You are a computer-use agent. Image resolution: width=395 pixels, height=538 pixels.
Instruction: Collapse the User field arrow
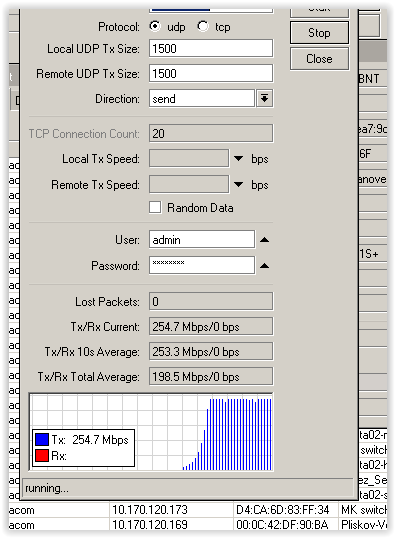pos(264,239)
